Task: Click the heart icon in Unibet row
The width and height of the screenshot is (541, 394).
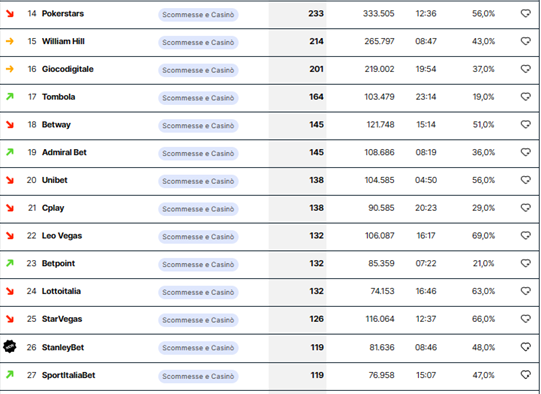Action: point(525,180)
